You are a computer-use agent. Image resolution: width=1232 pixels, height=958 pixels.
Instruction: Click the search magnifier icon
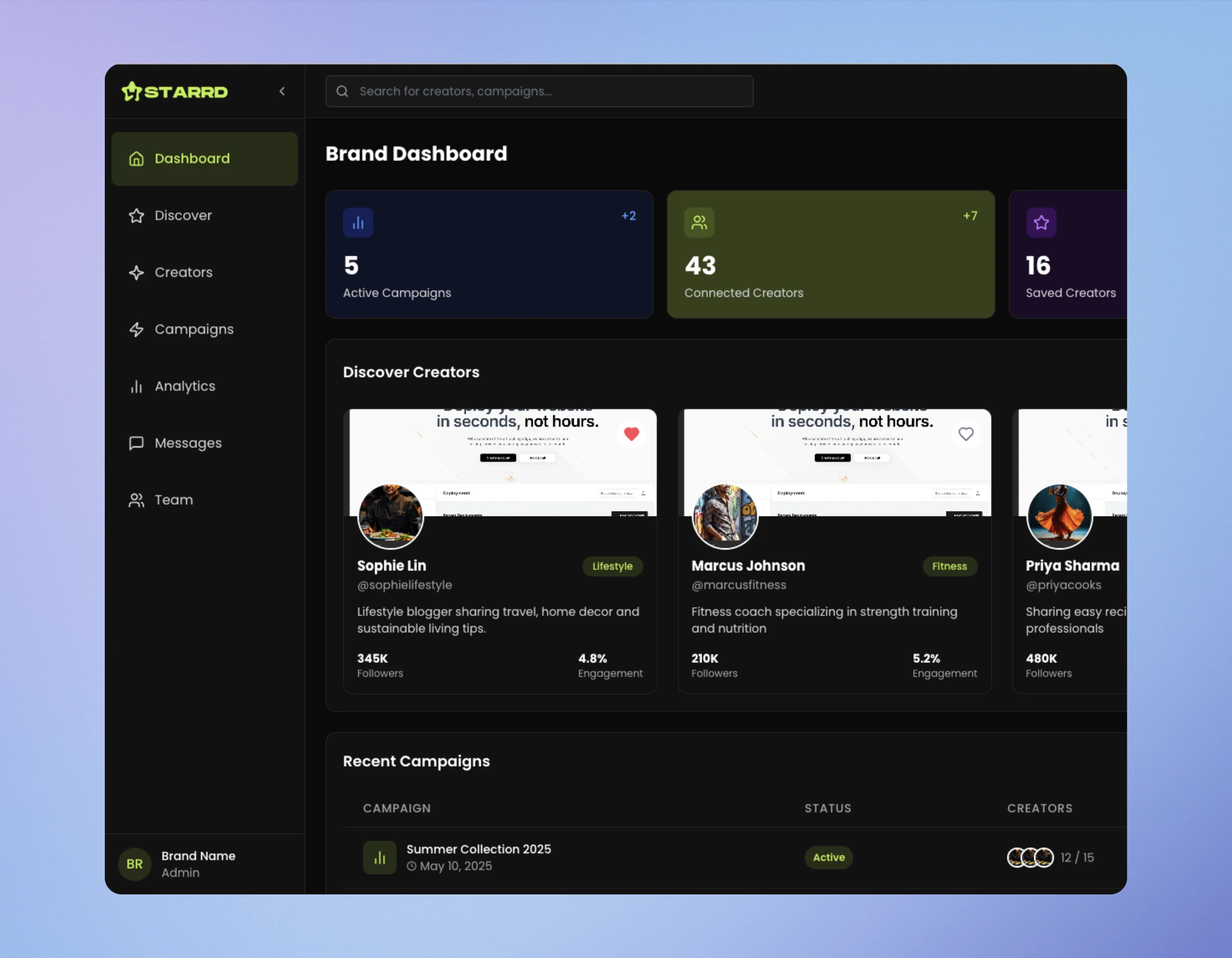tap(342, 91)
